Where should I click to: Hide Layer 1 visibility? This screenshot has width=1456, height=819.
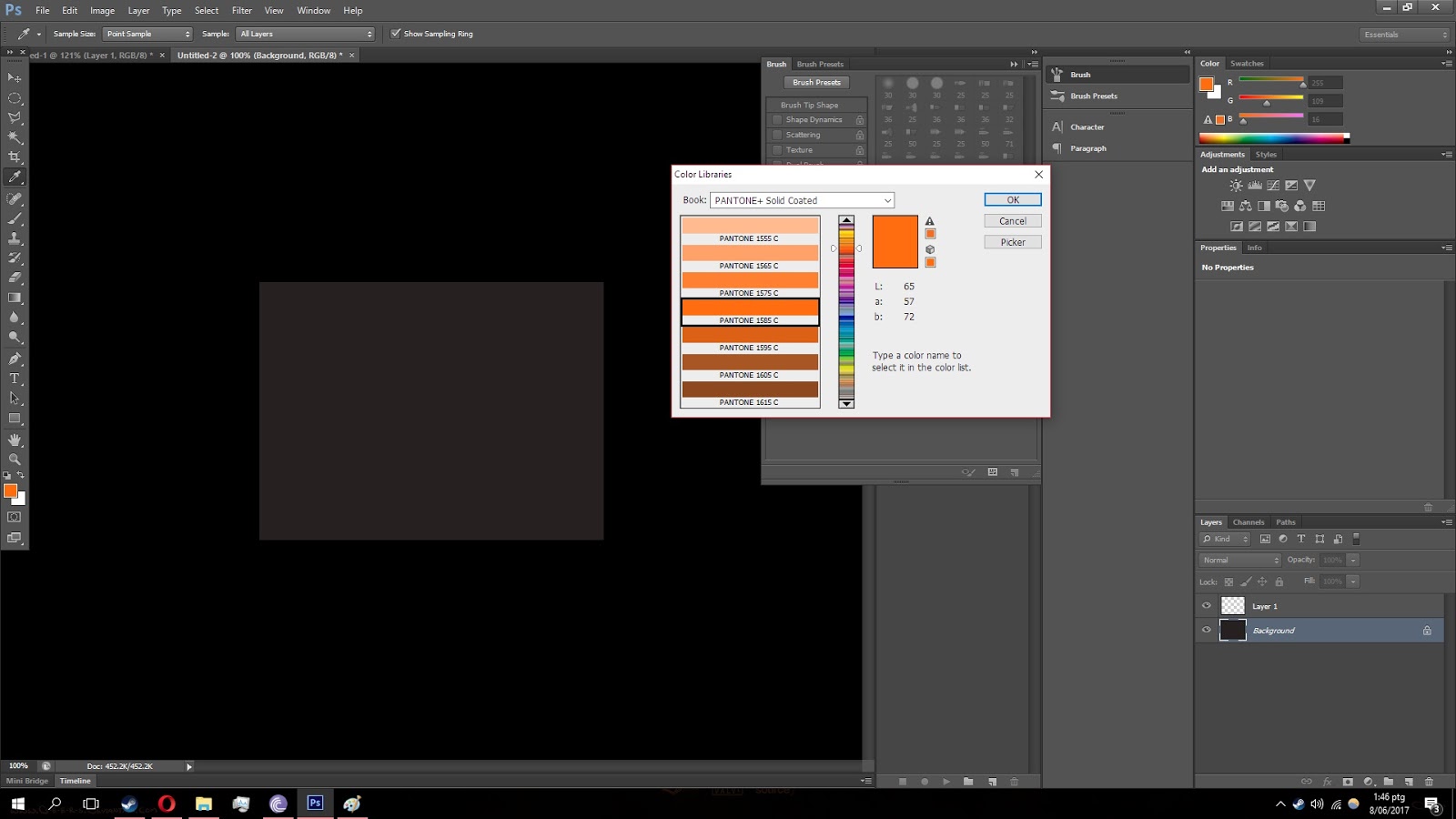tap(1207, 606)
